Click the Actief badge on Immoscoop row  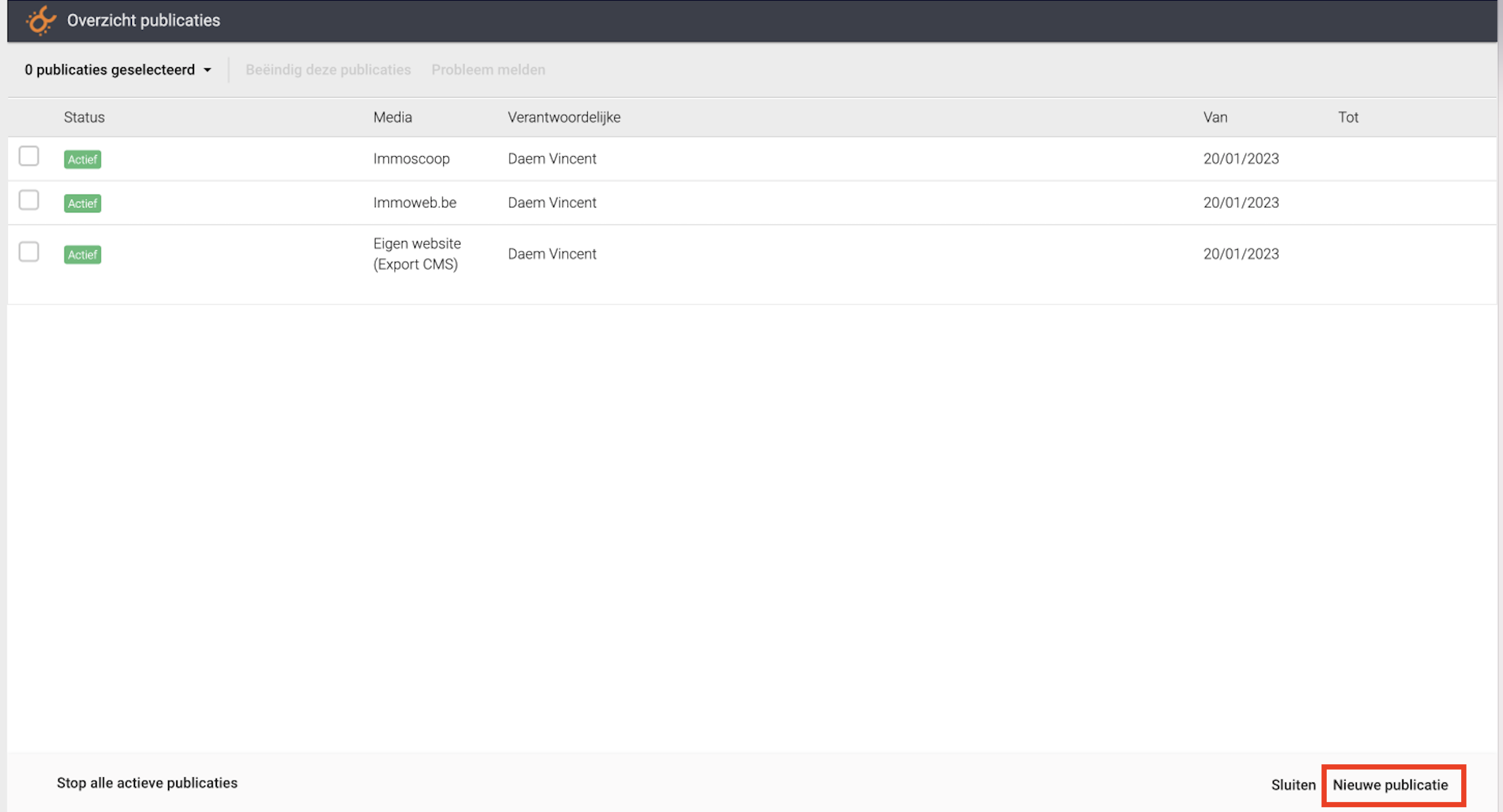point(83,159)
